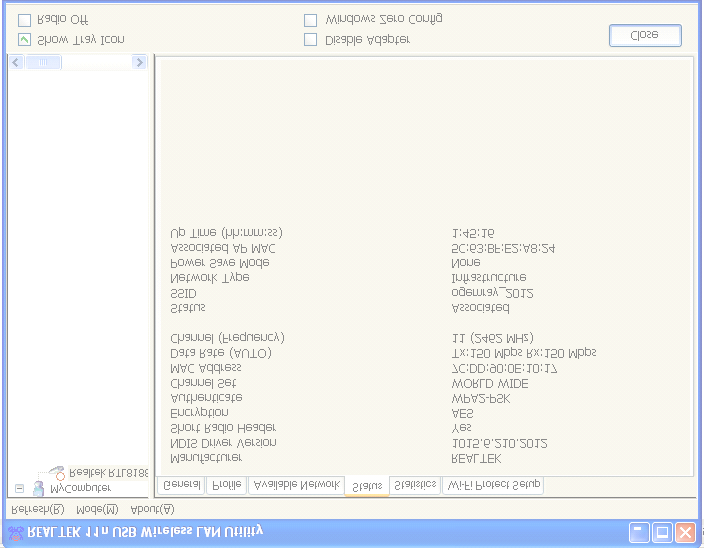
Task: Click the Associated AP MAC label
Action: 223,248
